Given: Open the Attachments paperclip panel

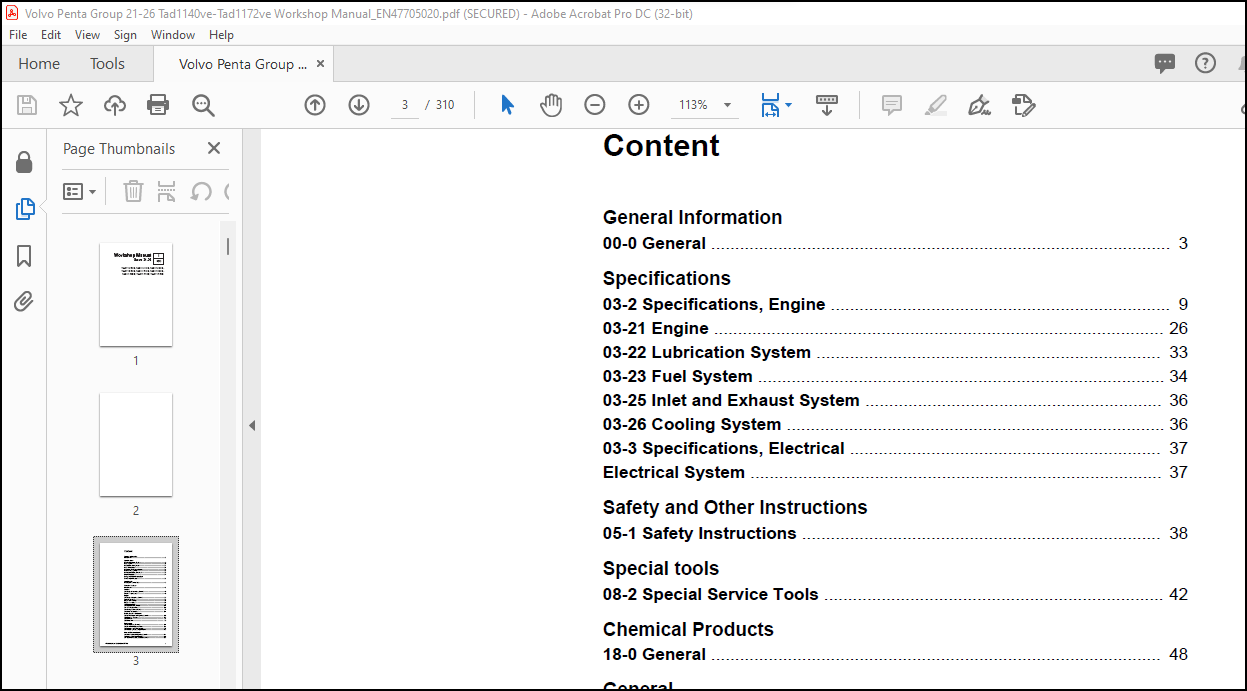Looking at the screenshot, I should tap(25, 301).
